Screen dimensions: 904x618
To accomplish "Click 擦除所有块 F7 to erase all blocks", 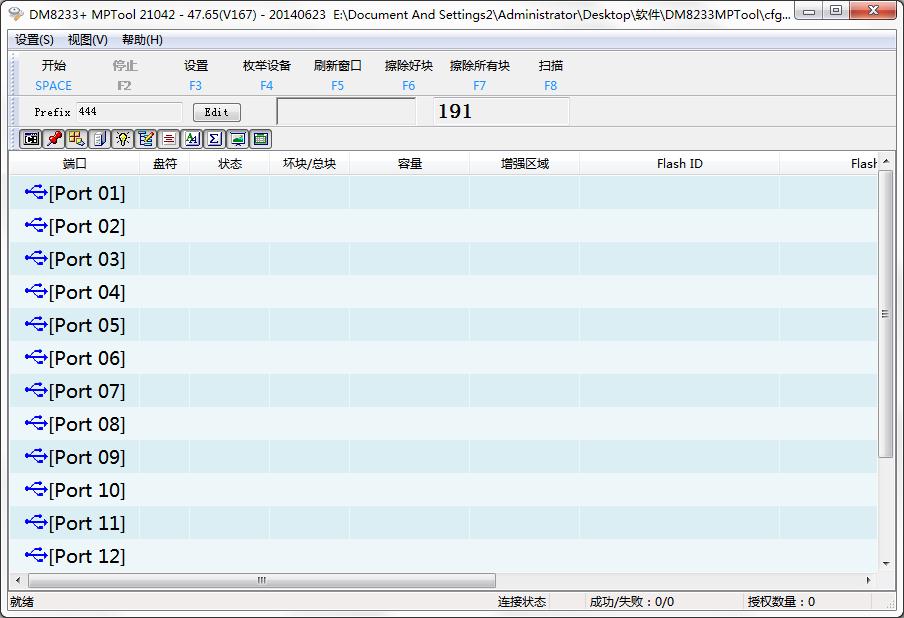I will pyautogui.click(x=479, y=75).
